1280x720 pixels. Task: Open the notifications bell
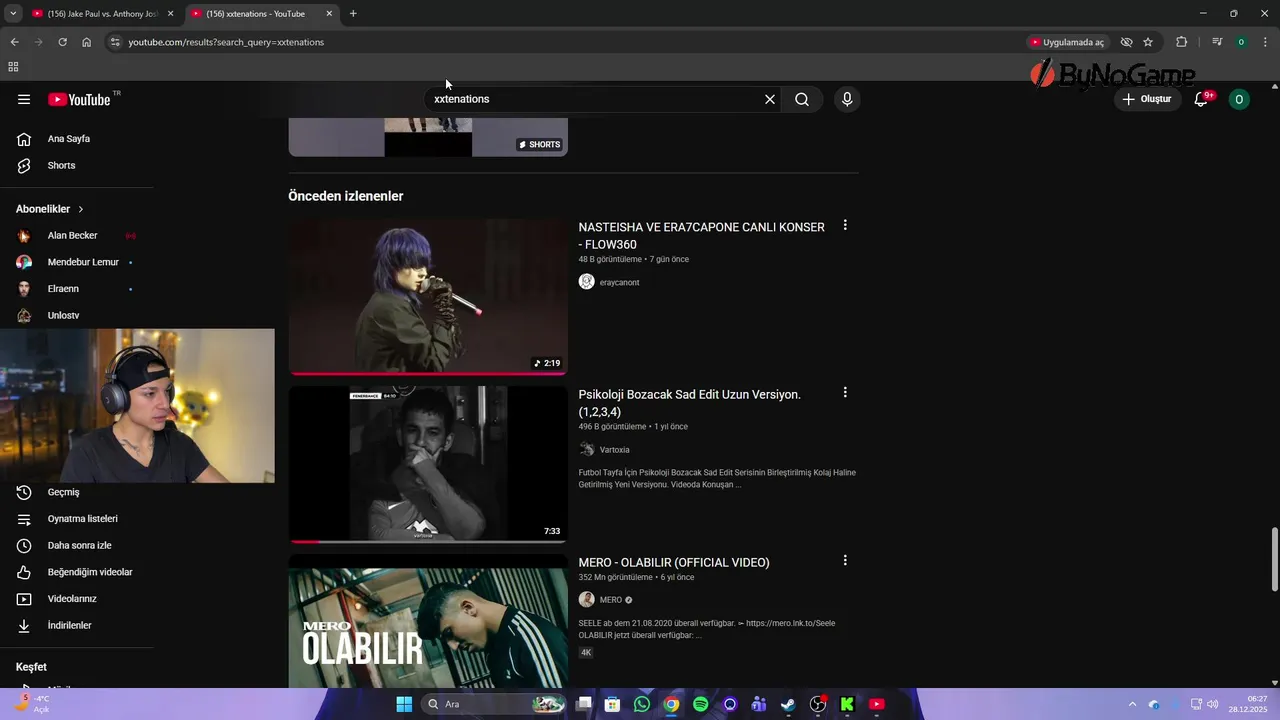[1202, 99]
